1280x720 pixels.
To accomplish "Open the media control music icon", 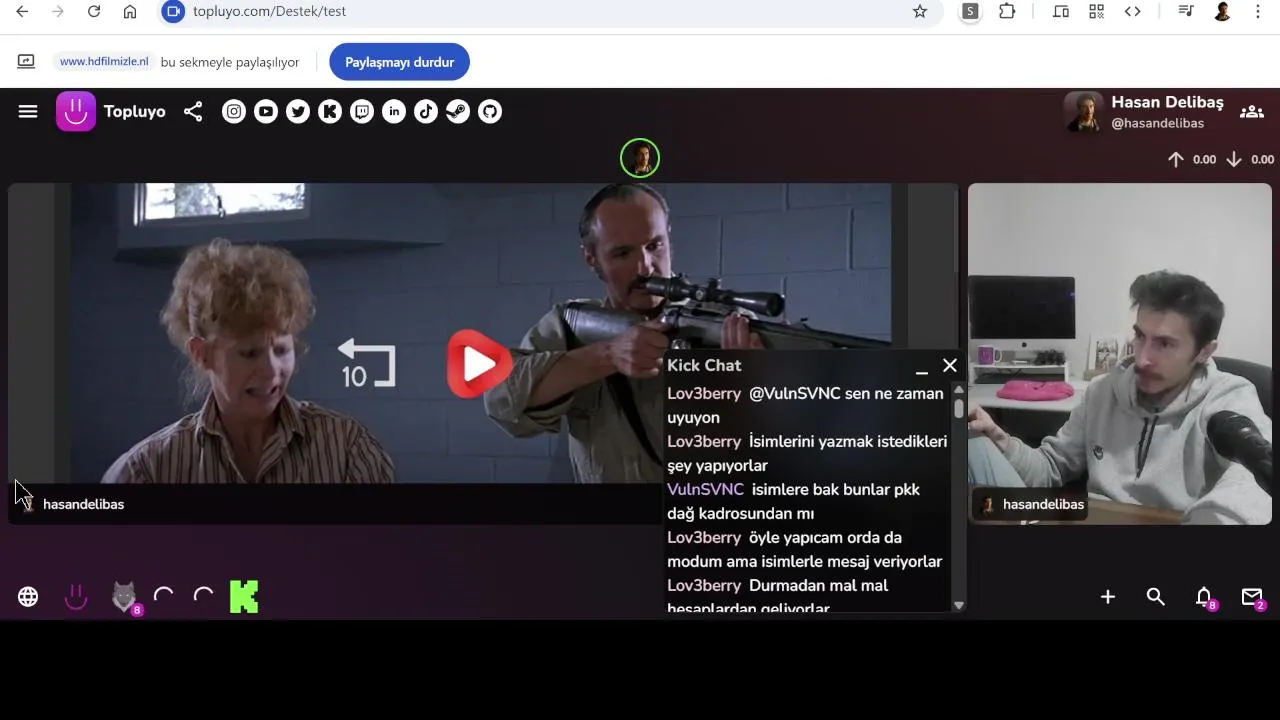I will [x=1185, y=11].
